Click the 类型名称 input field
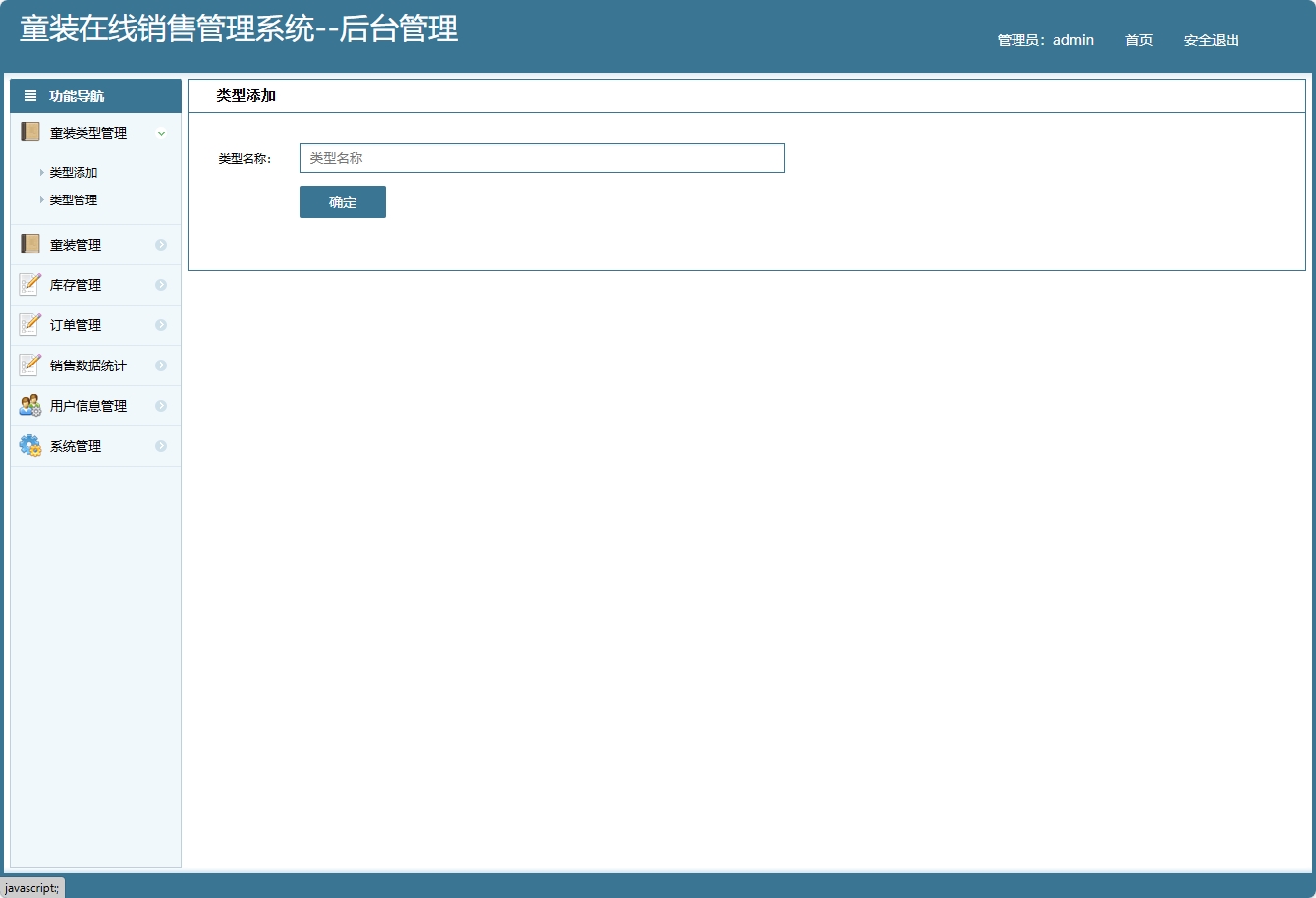 click(x=541, y=157)
